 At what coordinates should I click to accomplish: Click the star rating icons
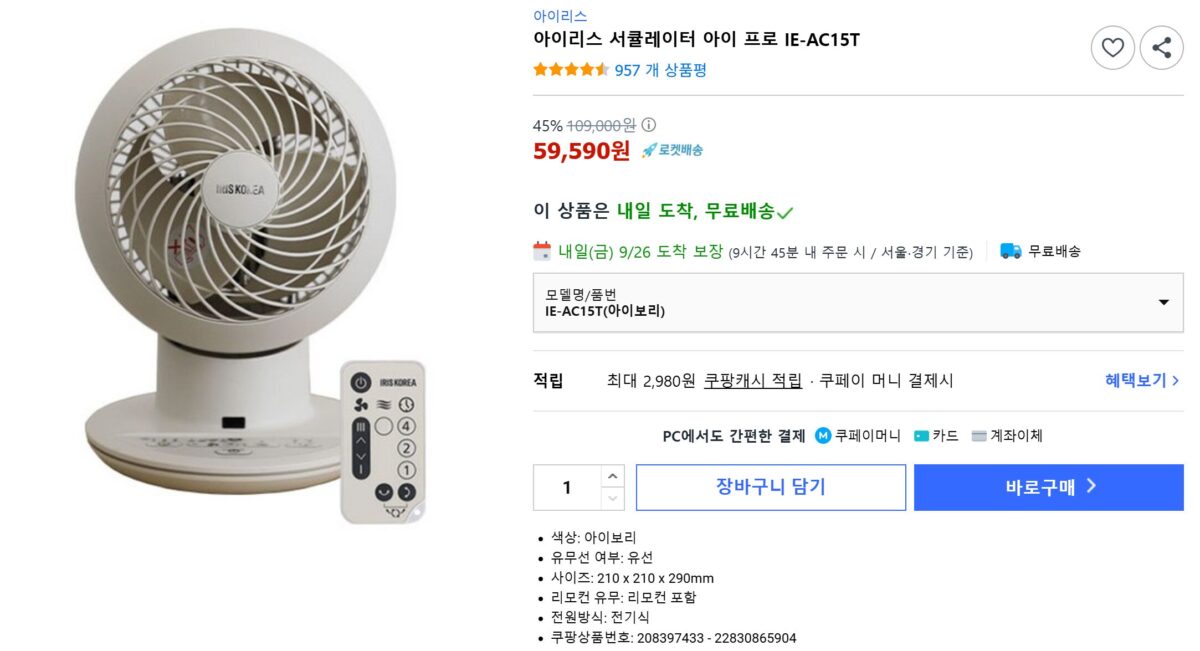point(571,70)
